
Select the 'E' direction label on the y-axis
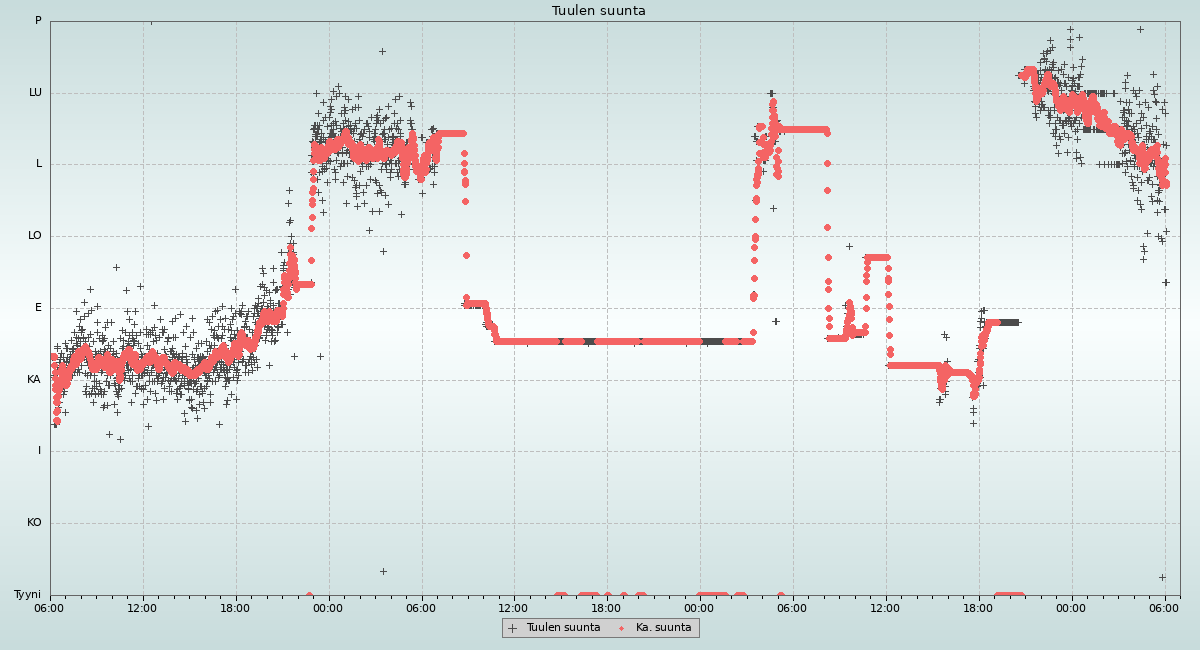pos(38,308)
